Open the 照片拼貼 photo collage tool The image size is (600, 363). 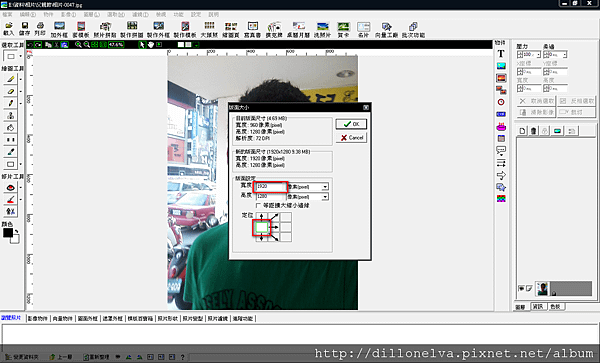(105, 29)
